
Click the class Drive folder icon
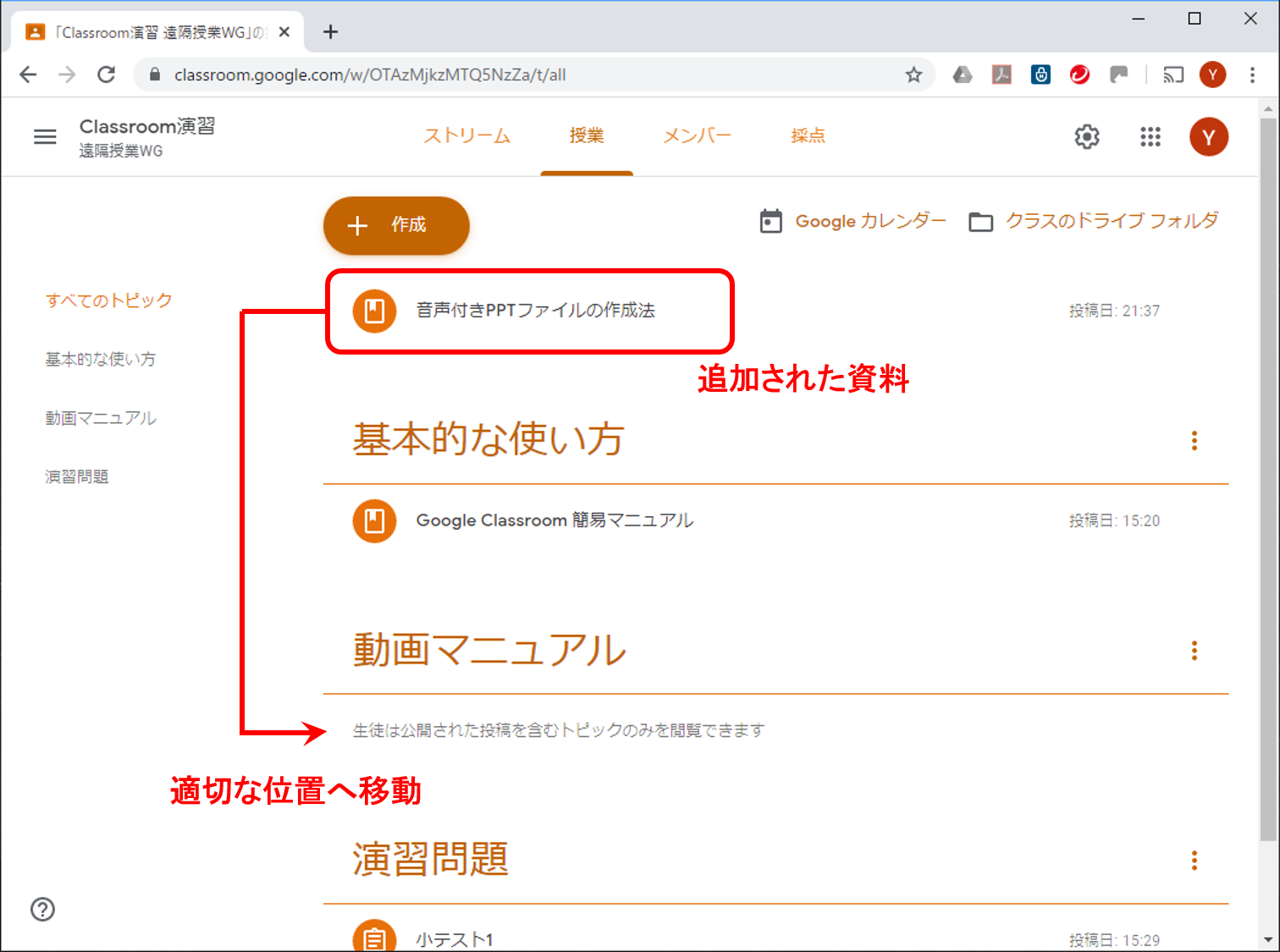tap(980, 222)
